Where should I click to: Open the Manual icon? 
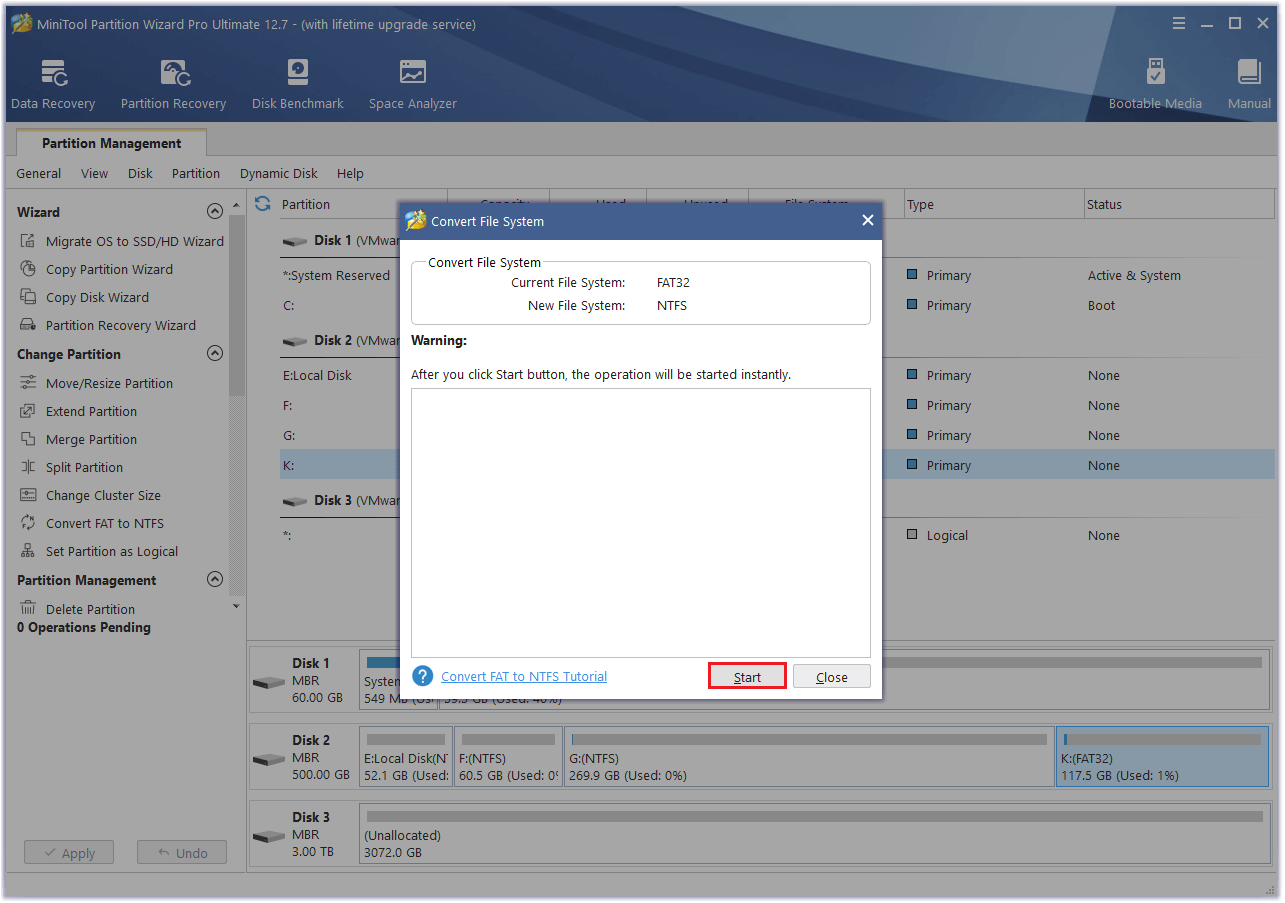pyautogui.click(x=1249, y=84)
